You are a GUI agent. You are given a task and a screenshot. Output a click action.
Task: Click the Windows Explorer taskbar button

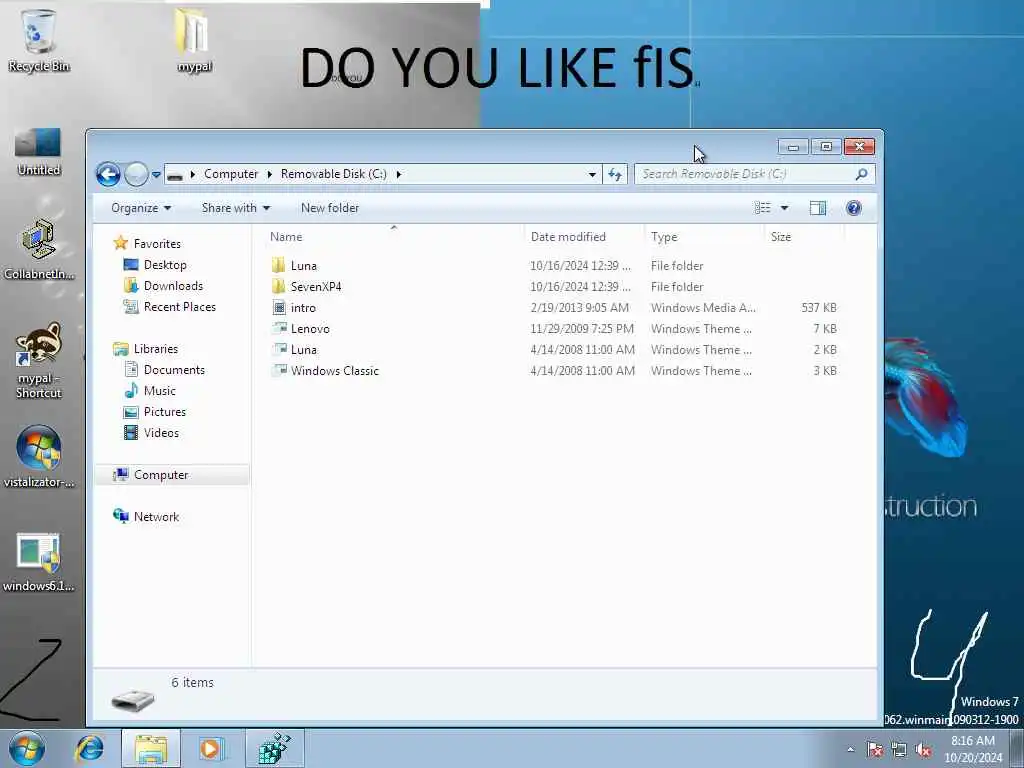pos(151,748)
